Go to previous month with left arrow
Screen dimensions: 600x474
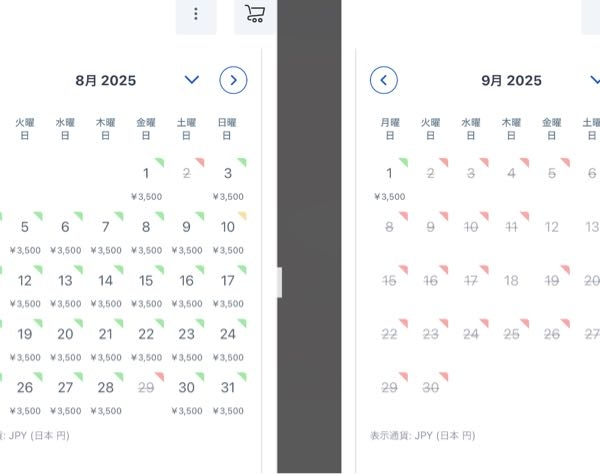[x=384, y=80]
